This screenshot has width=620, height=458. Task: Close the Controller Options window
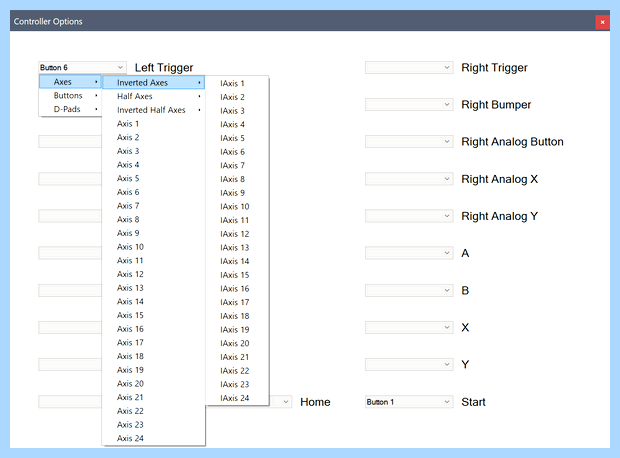(x=602, y=22)
